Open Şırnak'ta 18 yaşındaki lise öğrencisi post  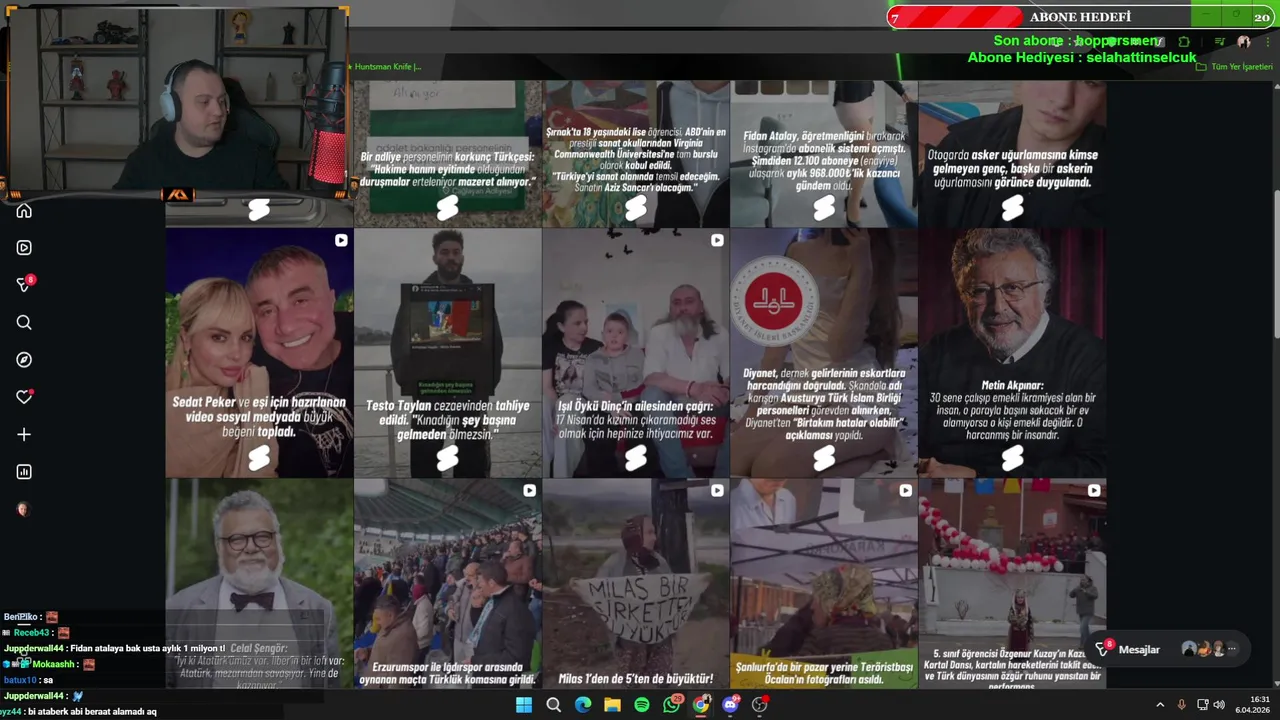[636, 154]
